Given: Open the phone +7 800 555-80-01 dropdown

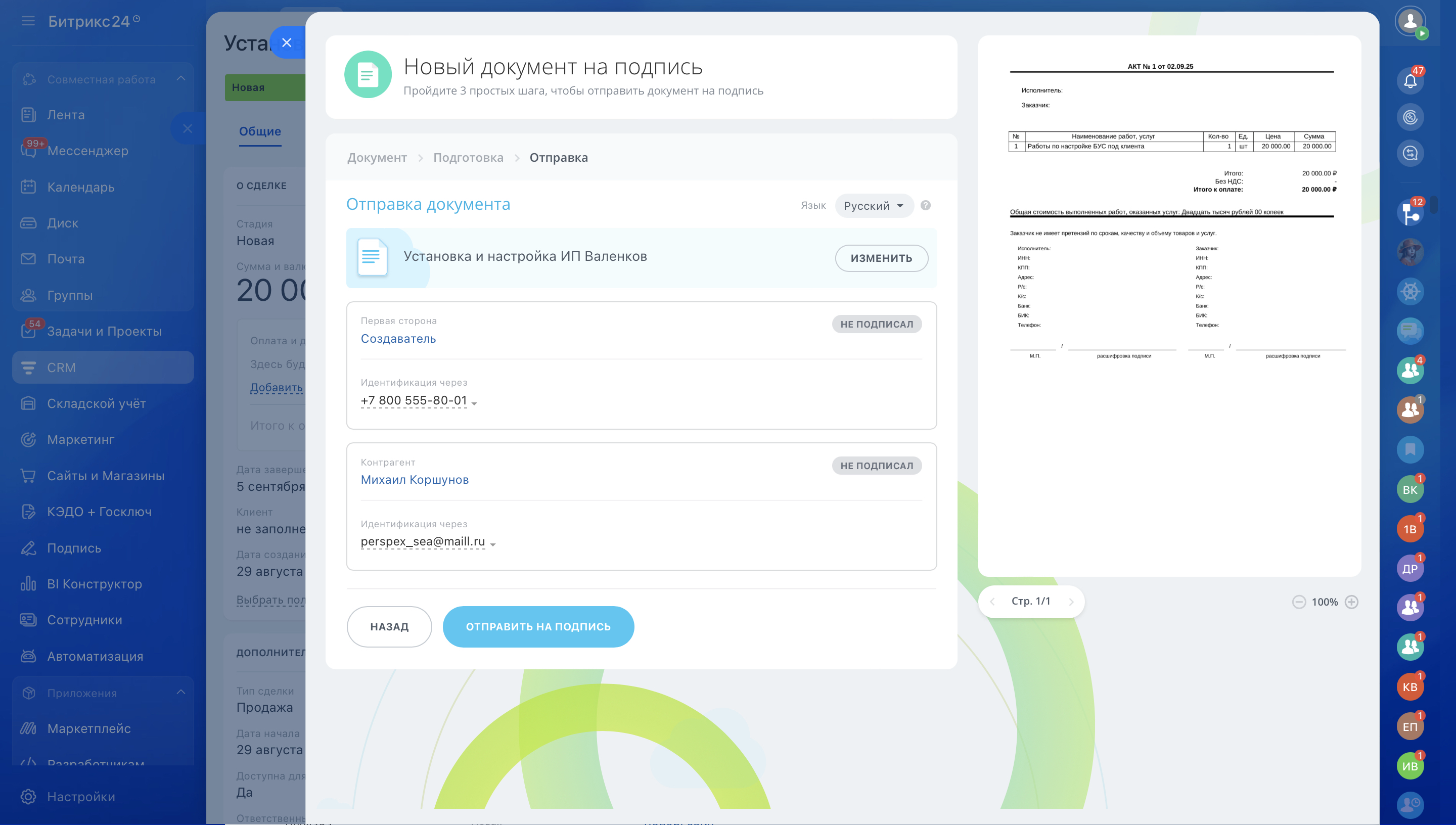Looking at the screenshot, I should (x=419, y=400).
